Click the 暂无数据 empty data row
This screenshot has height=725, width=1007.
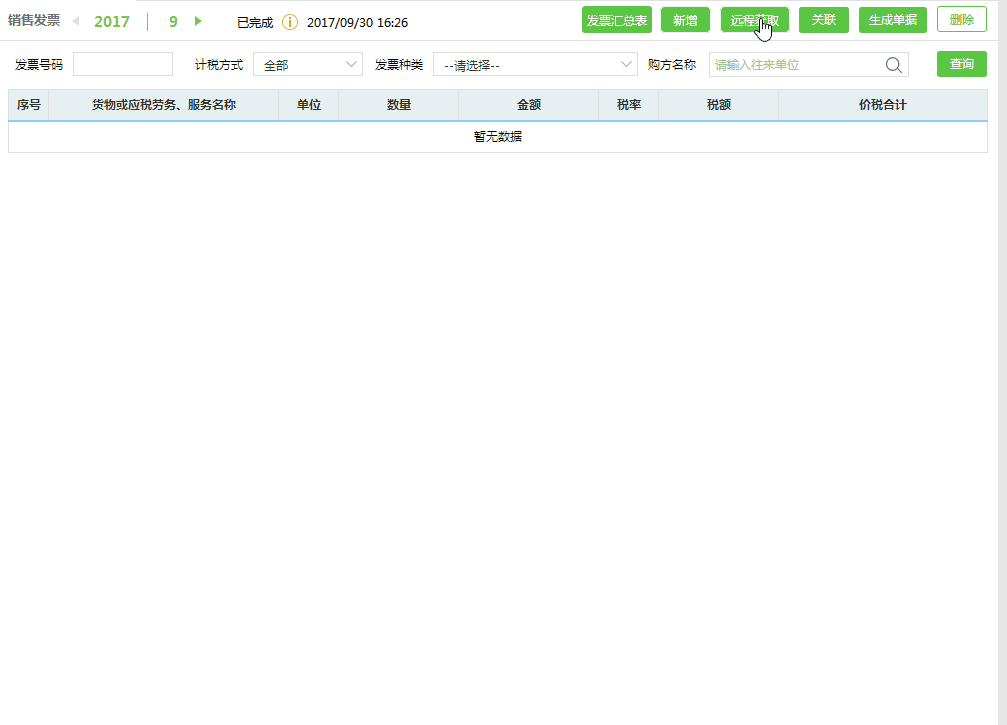coord(497,136)
